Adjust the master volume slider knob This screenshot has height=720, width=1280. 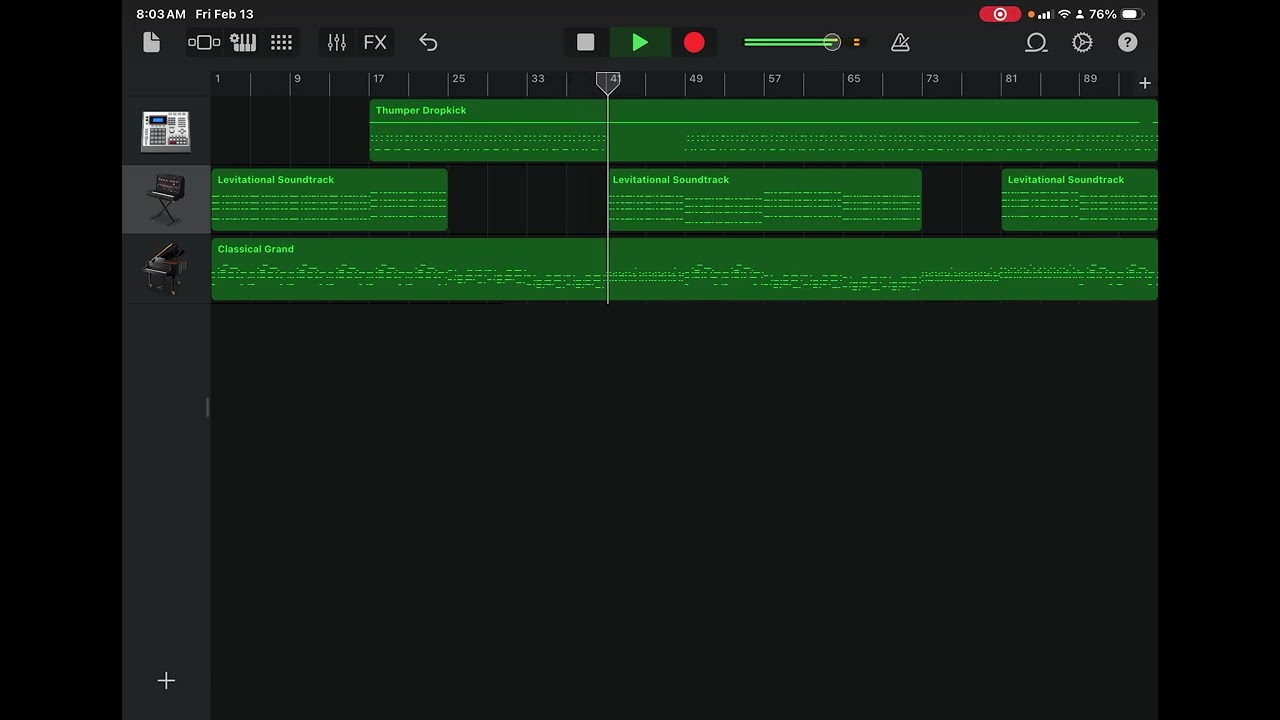(832, 42)
